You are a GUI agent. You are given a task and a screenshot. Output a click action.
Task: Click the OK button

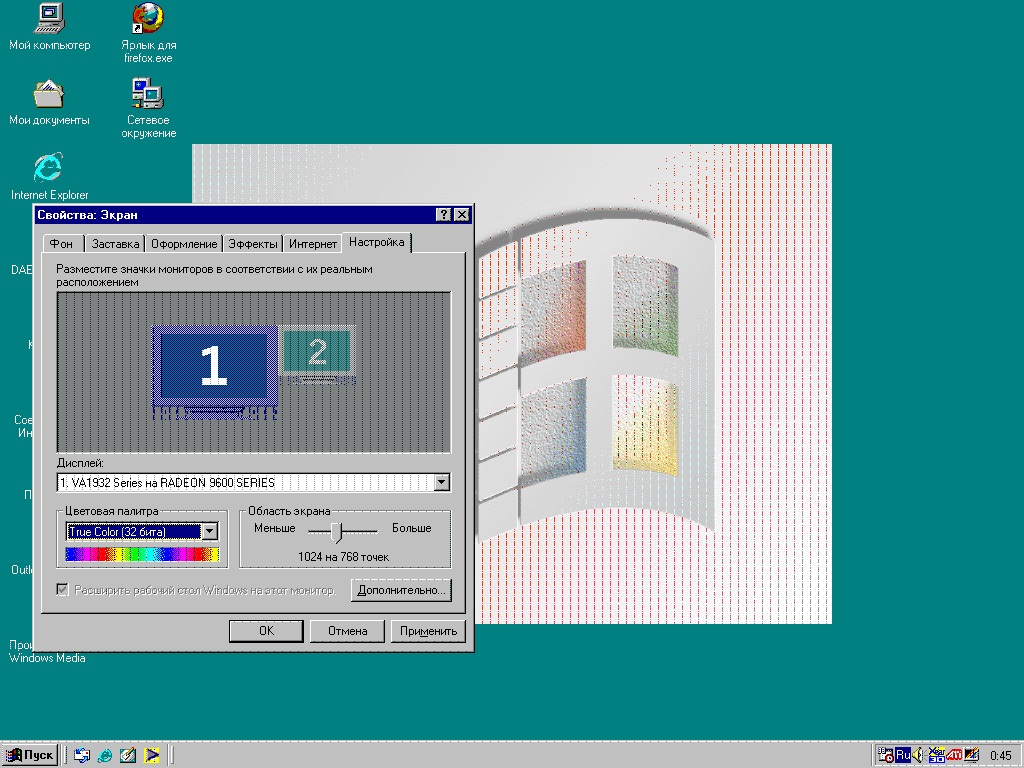pos(266,631)
